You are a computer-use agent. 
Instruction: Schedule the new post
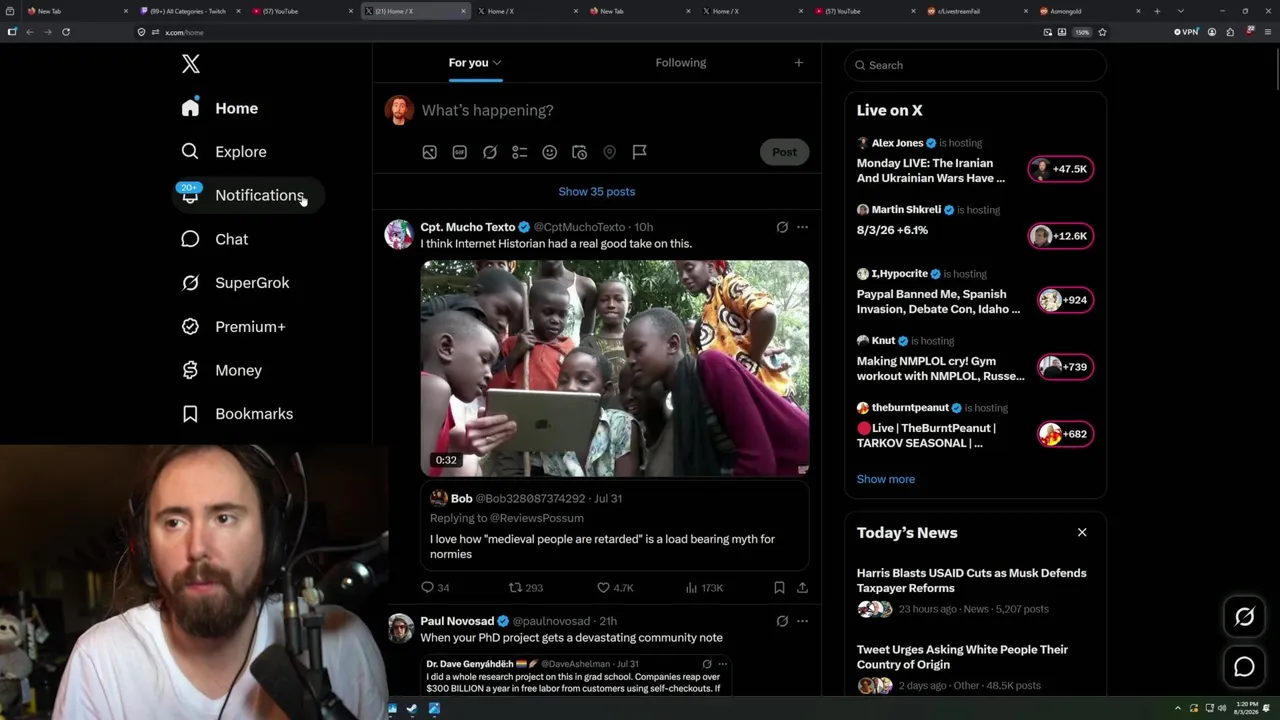[x=579, y=152]
